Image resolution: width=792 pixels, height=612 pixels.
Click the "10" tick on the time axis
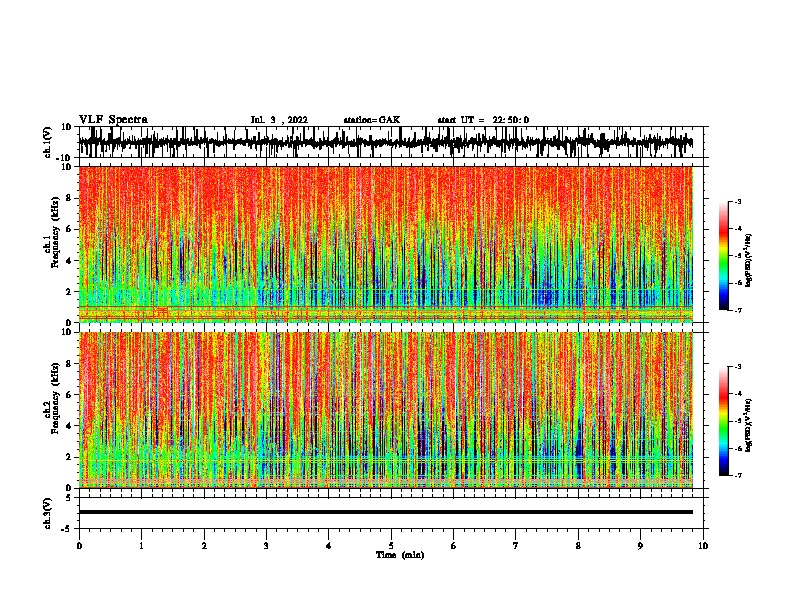pos(703,546)
